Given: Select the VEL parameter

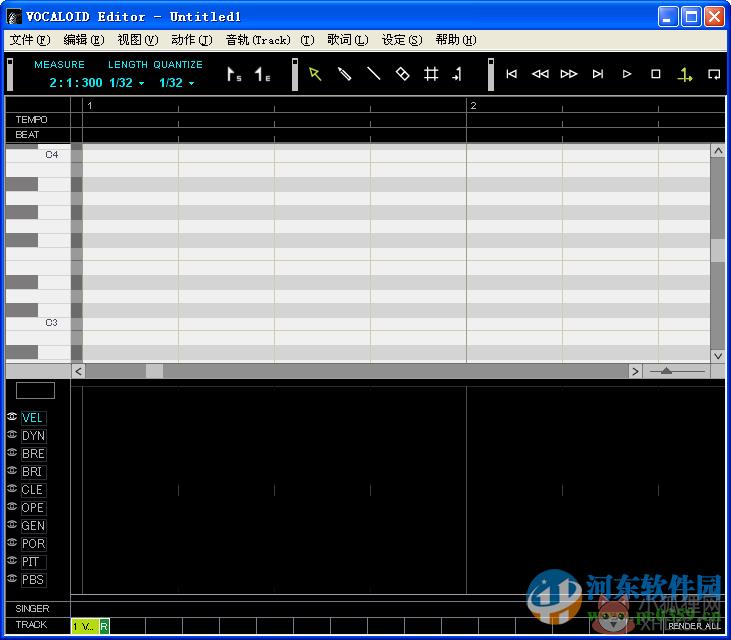Looking at the screenshot, I should click(34, 418).
